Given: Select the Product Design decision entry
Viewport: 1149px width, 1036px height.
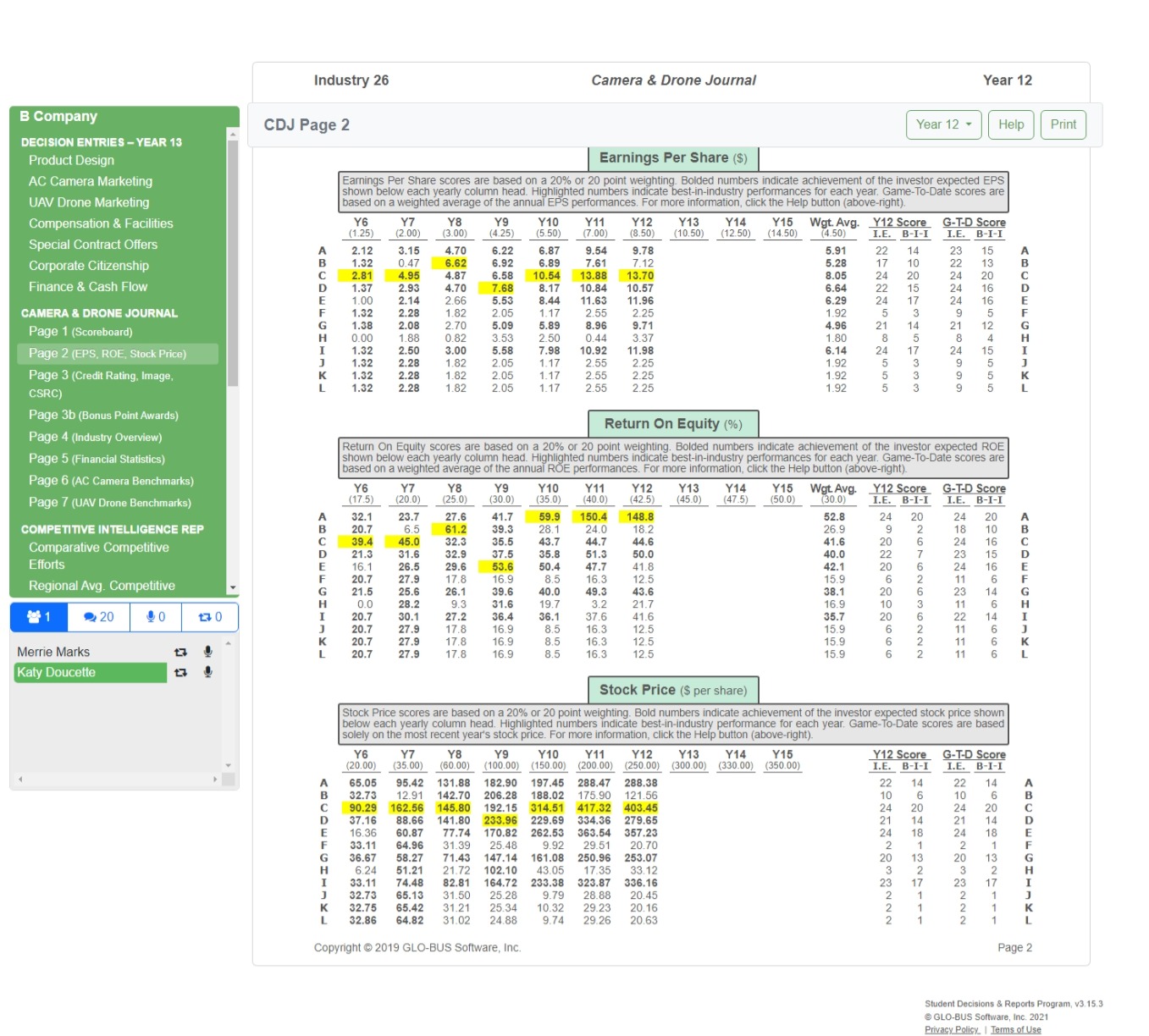Looking at the screenshot, I should [71, 160].
